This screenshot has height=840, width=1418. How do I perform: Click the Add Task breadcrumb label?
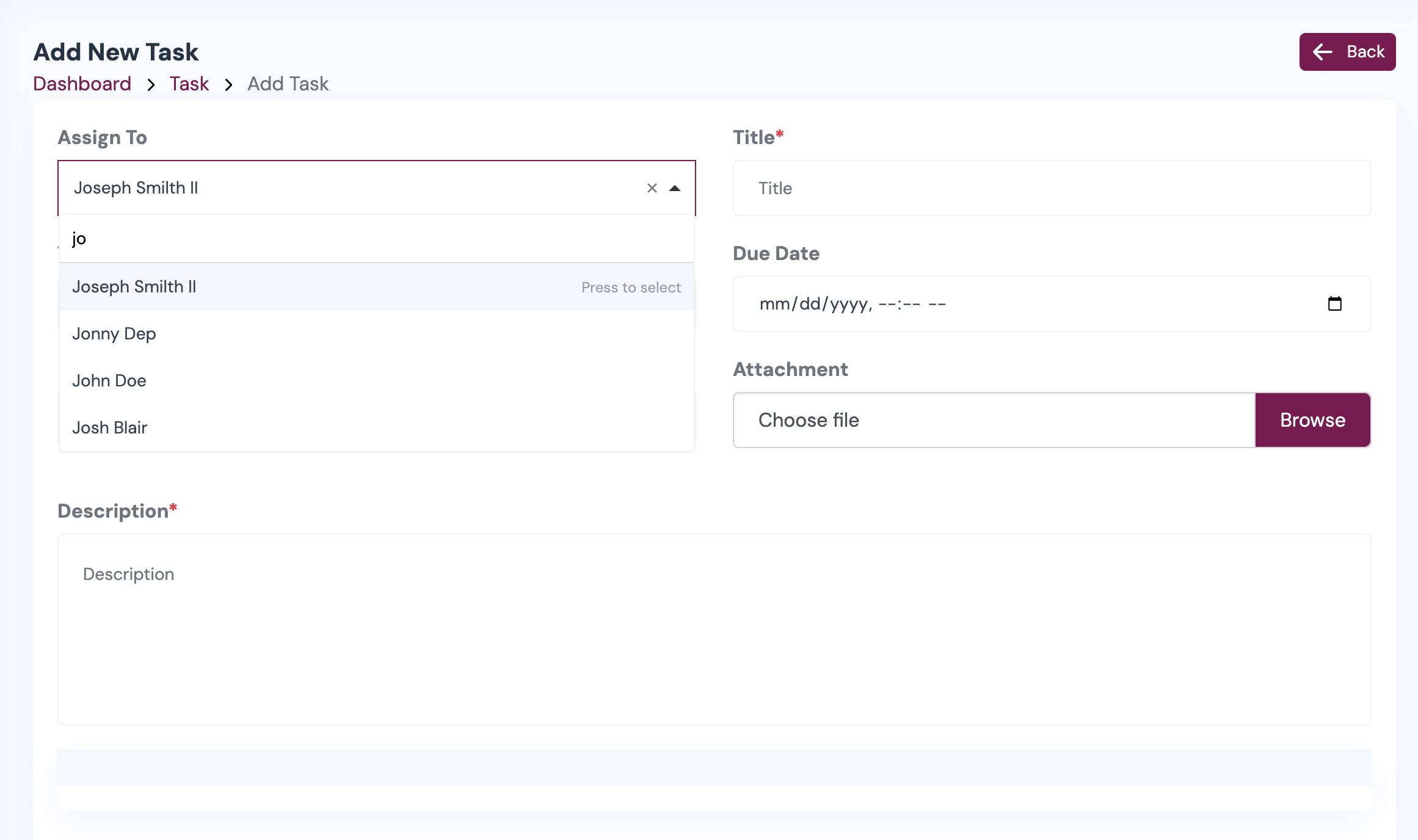tap(288, 84)
